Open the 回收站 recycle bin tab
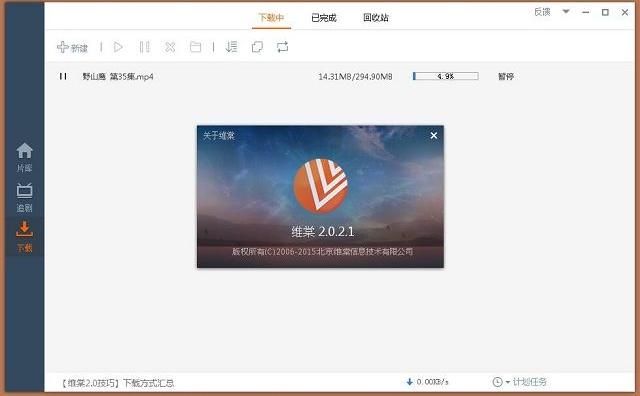Image resolution: width=640 pixels, height=396 pixels. [x=376, y=18]
